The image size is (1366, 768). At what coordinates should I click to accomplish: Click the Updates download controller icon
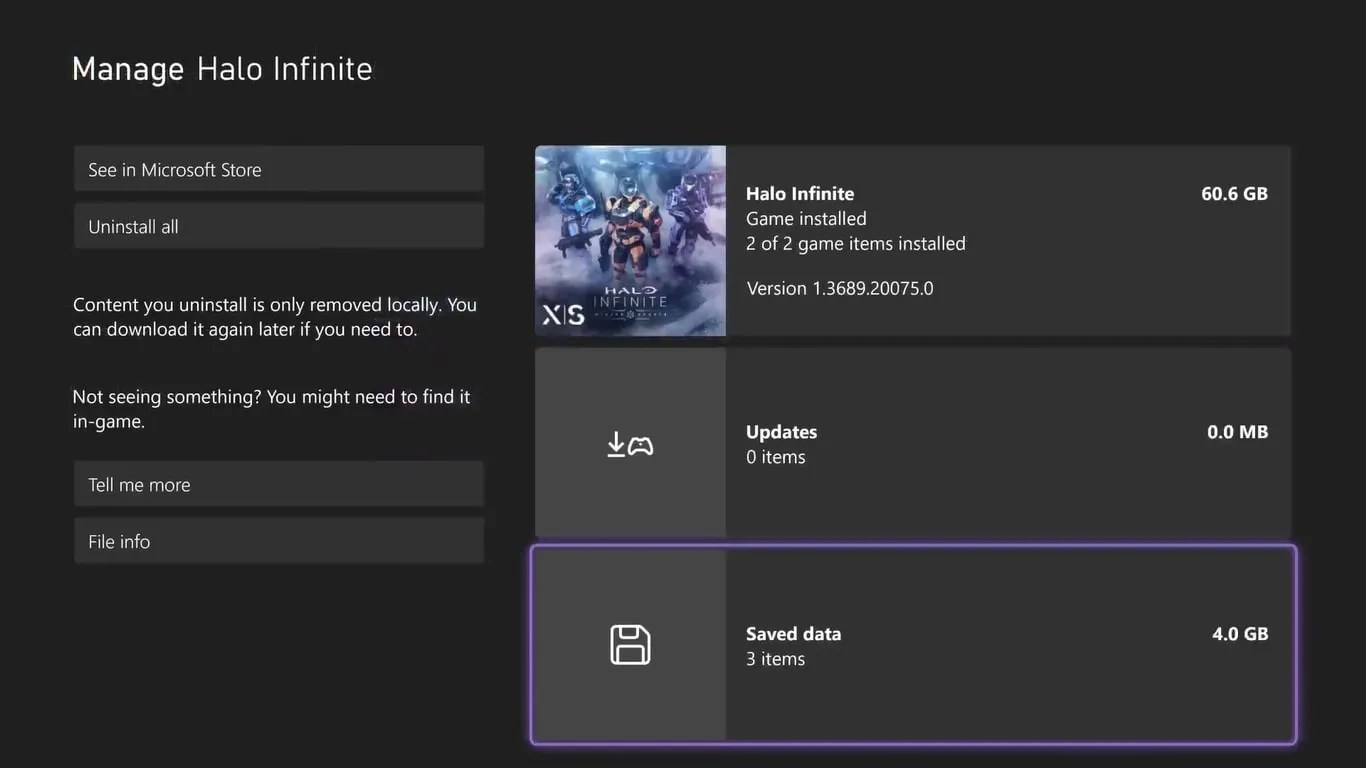click(x=630, y=443)
